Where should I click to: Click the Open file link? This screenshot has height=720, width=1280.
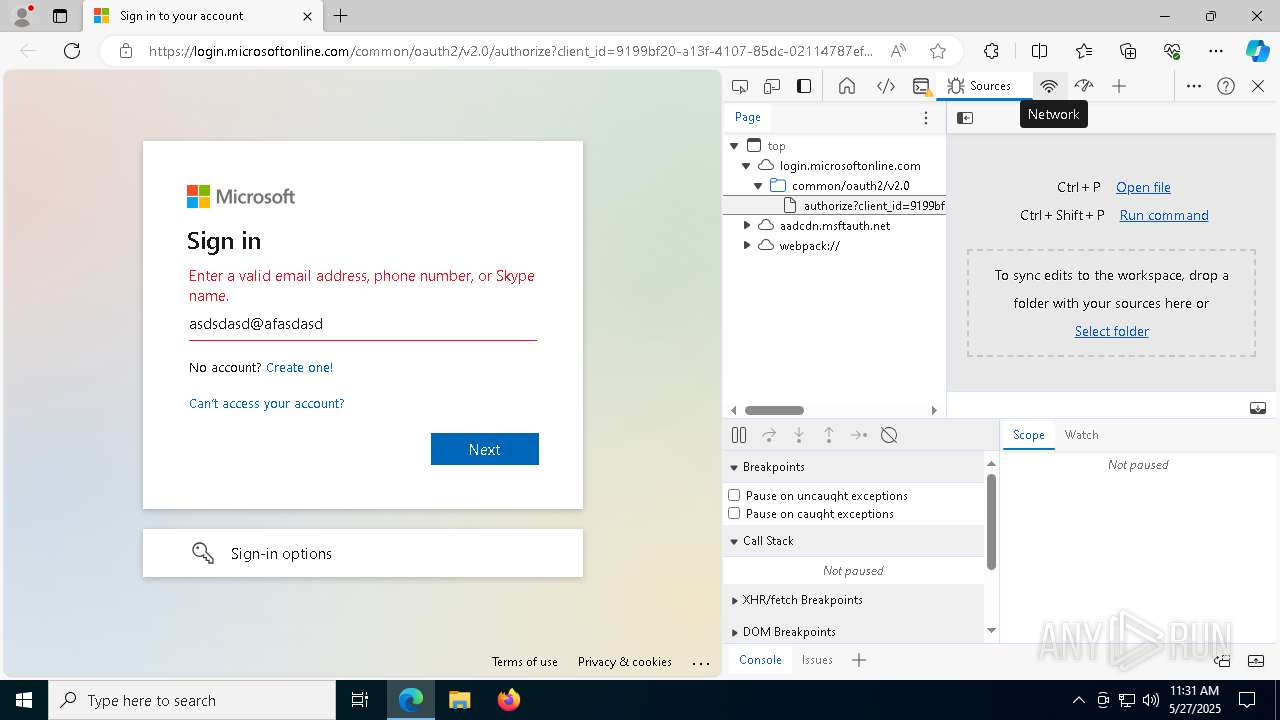(1143, 187)
